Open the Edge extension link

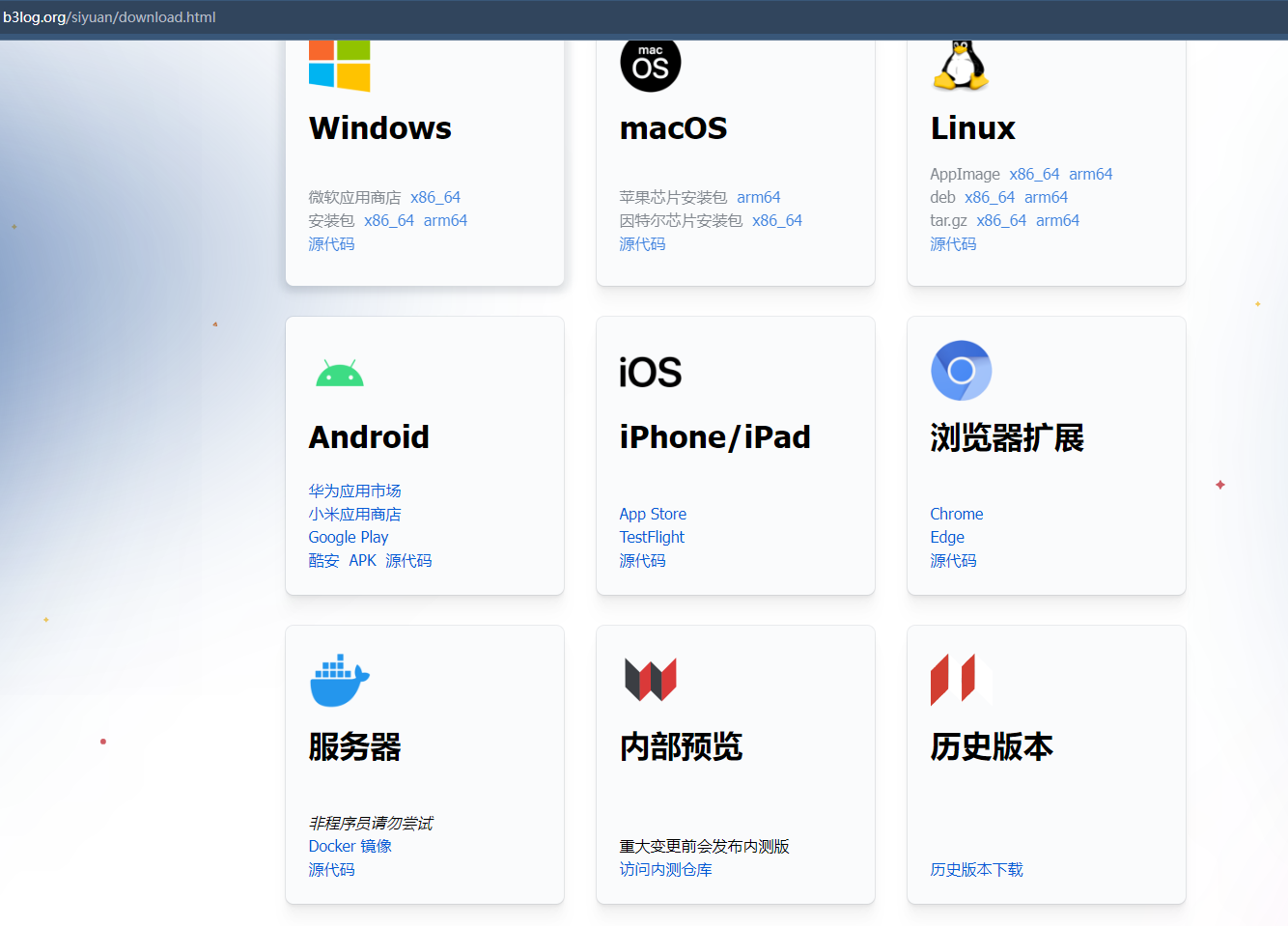click(x=947, y=537)
